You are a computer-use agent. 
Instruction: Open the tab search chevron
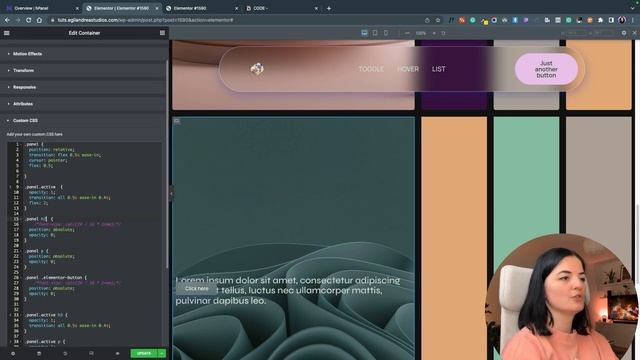(632, 8)
